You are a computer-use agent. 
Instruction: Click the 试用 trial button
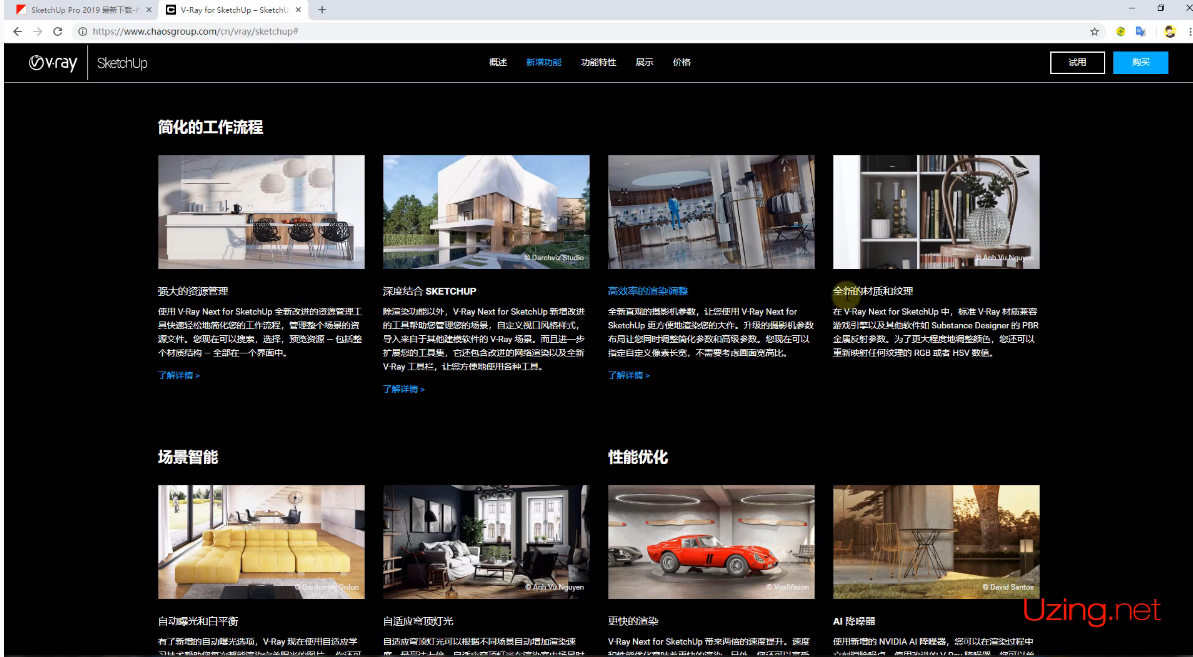coord(1077,62)
